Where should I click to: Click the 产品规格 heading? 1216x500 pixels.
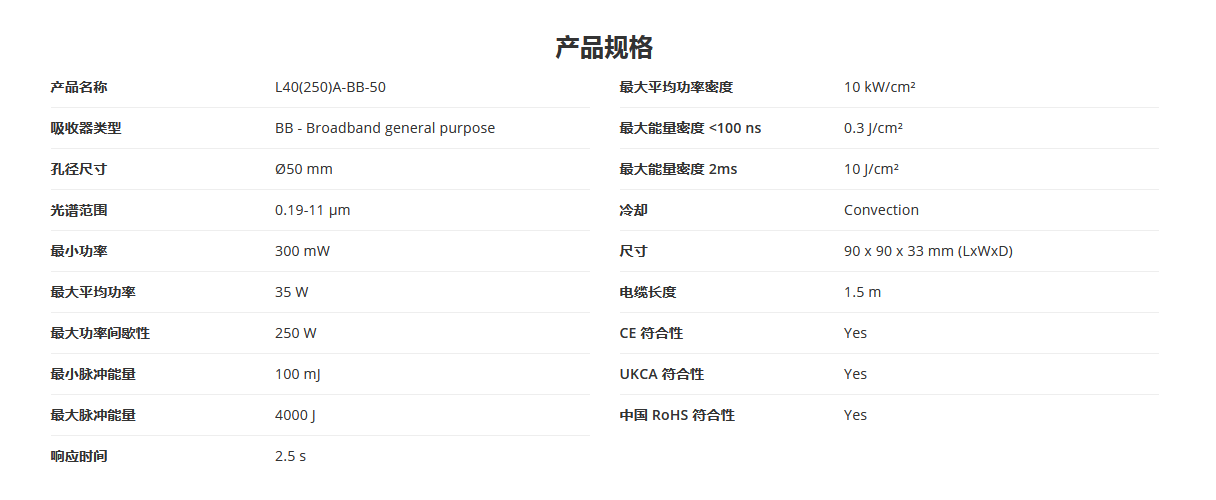(604, 47)
